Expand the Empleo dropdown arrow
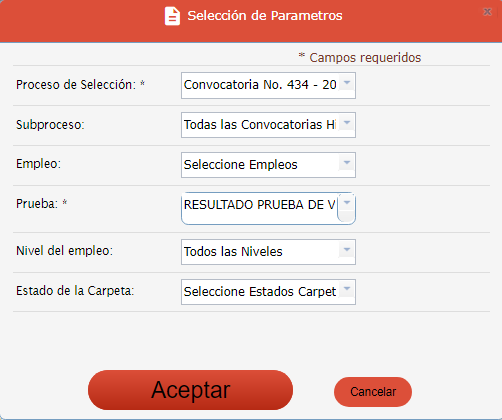Viewport: 502px width, 420px height. [x=347, y=163]
